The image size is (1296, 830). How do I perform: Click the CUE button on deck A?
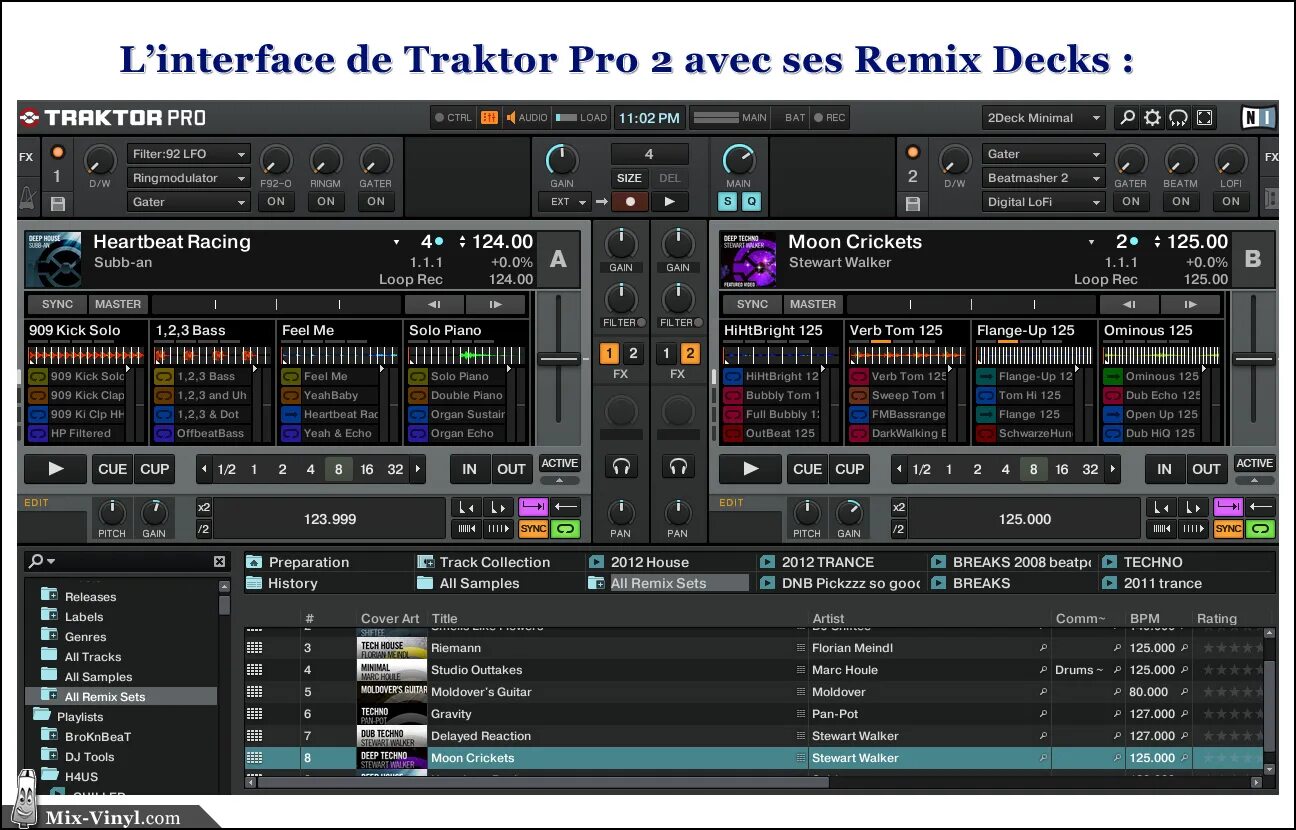(x=112, y=469)
